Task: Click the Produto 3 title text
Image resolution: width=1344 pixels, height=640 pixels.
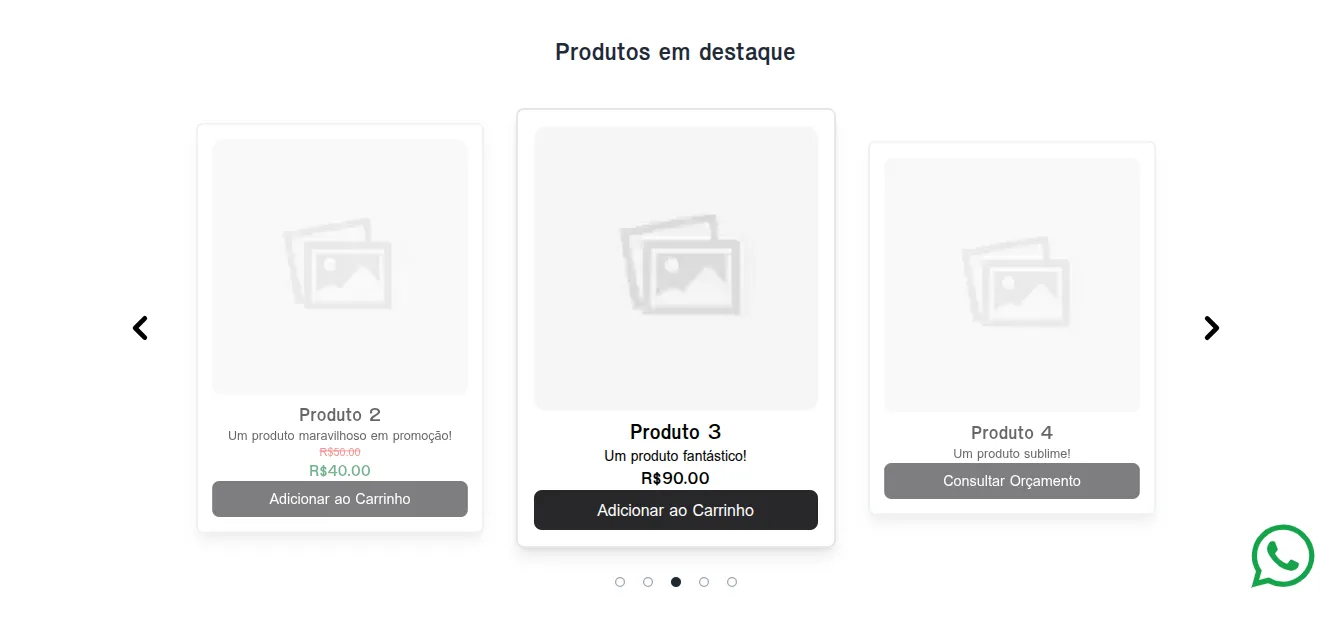Action: pyautogui.click(x=676, y=432)
